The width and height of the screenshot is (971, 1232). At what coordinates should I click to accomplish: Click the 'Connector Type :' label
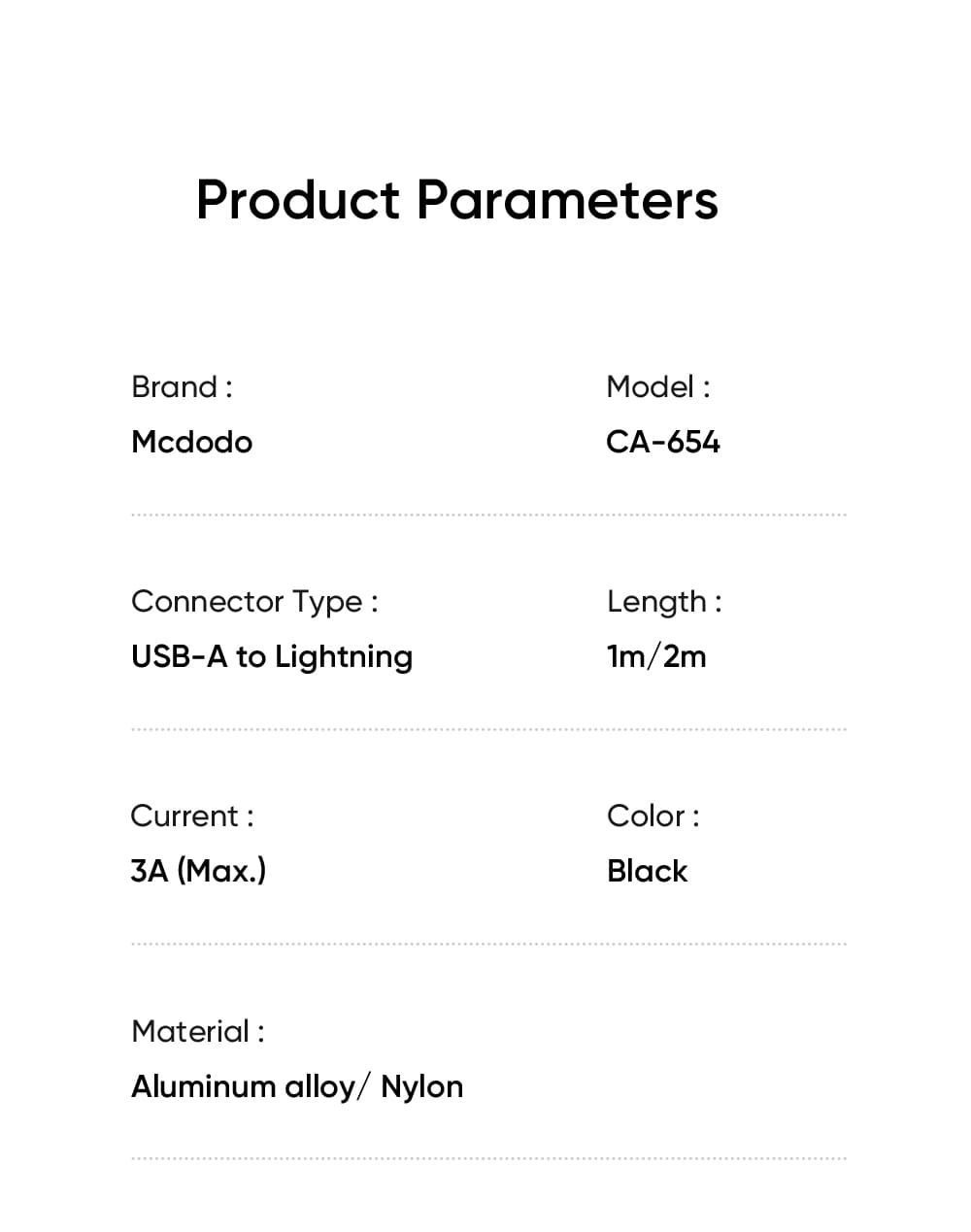coord(254,601)
